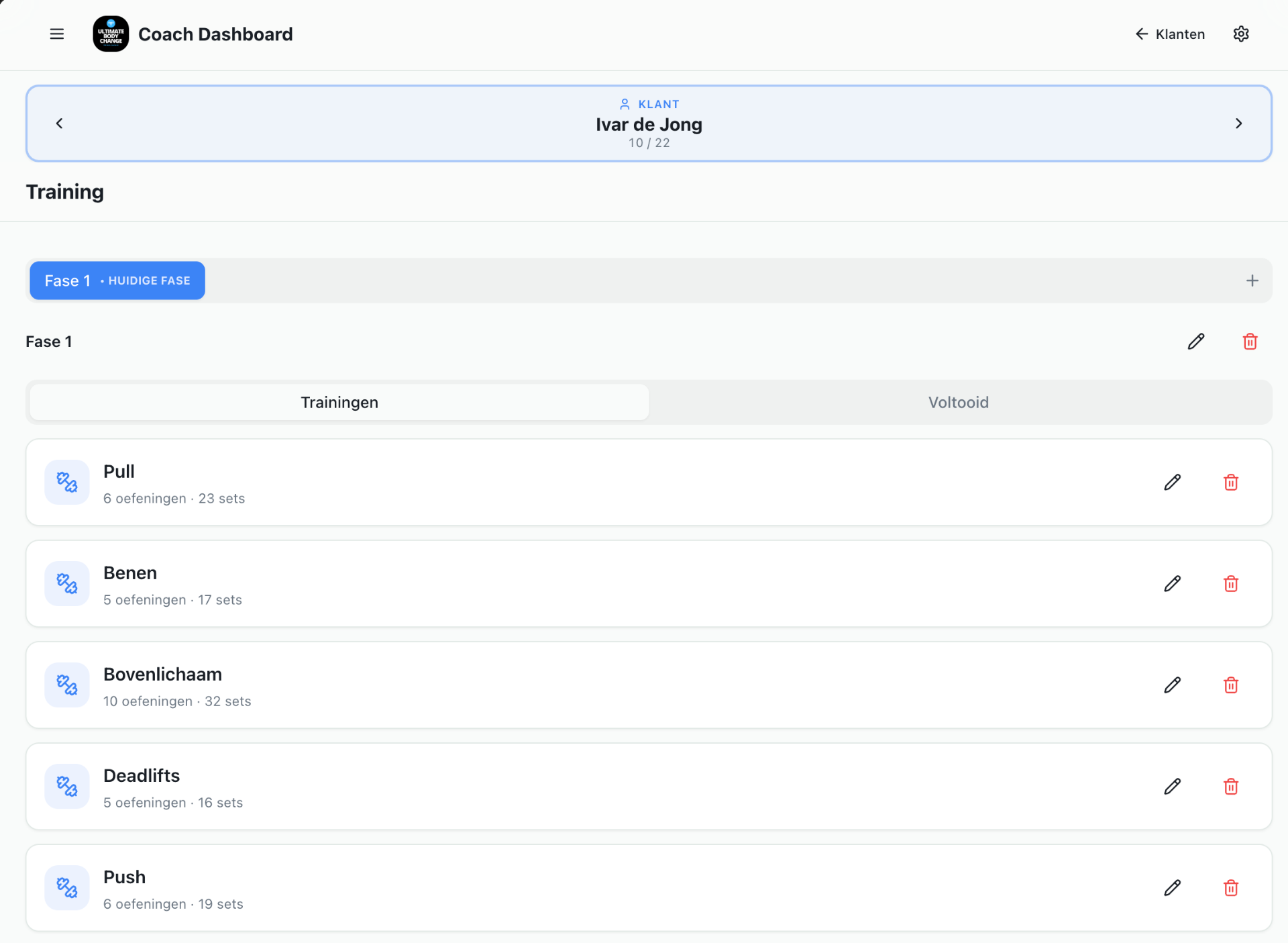Open settings via gear icon
Viewport: 1288px width, 943px height.
tap(1241, 34)
